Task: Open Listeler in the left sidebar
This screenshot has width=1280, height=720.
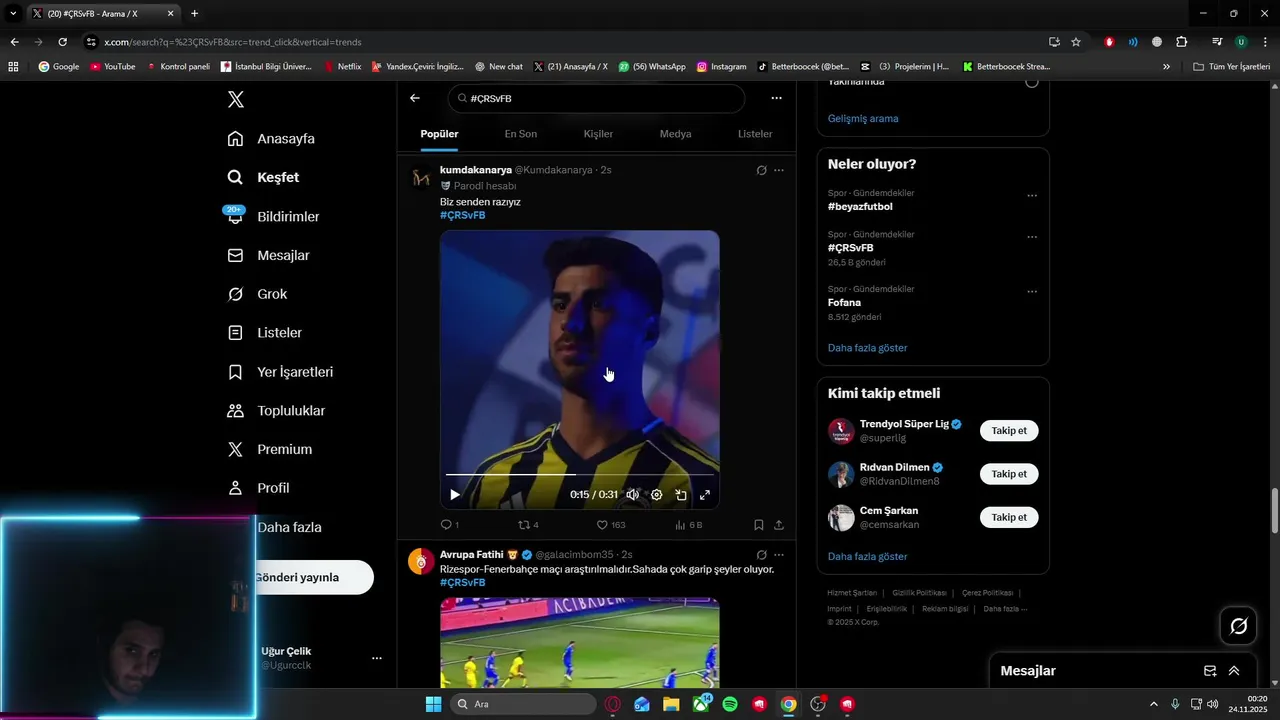Action: [264, 333]
